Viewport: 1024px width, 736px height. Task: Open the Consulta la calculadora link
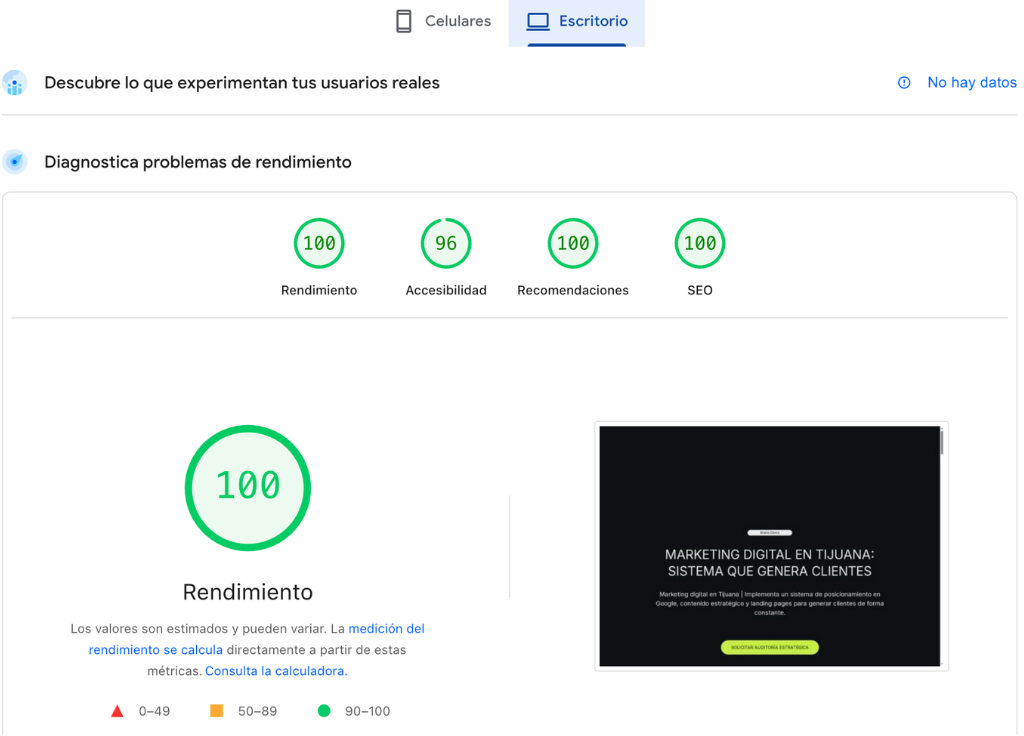point(276,671)
